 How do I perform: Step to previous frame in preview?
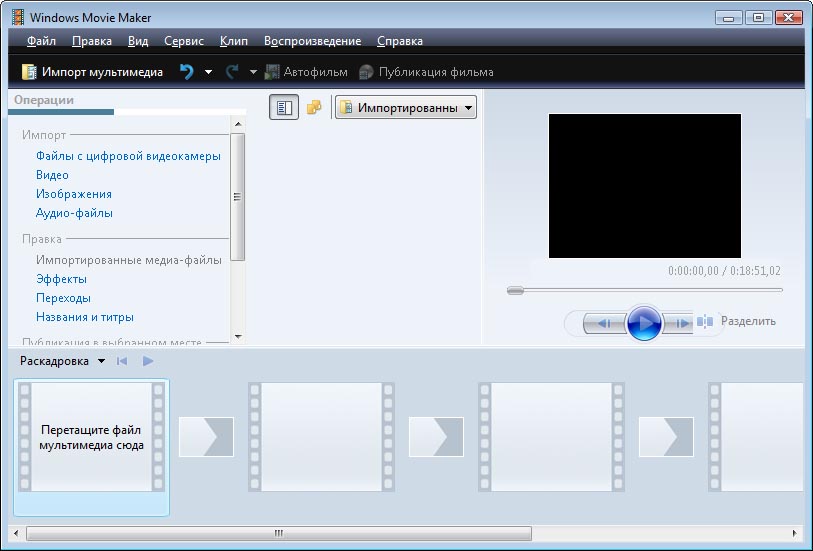pyautogui.click(x=604, y=323)
